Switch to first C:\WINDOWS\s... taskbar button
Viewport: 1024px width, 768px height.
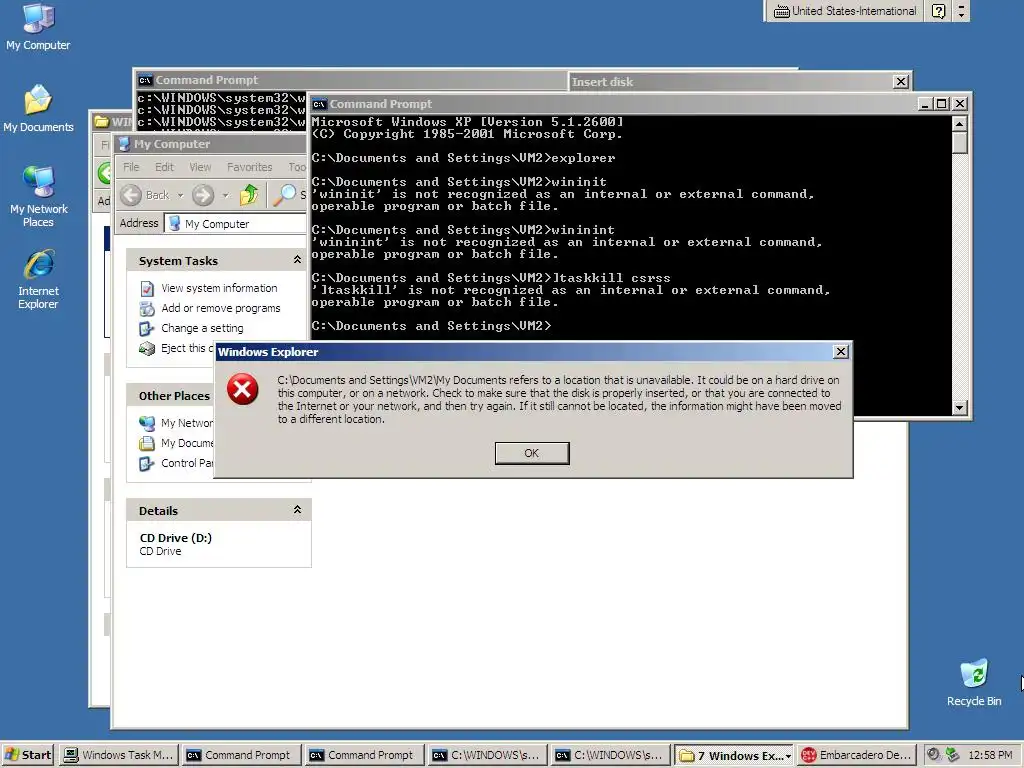coord(487,755)
